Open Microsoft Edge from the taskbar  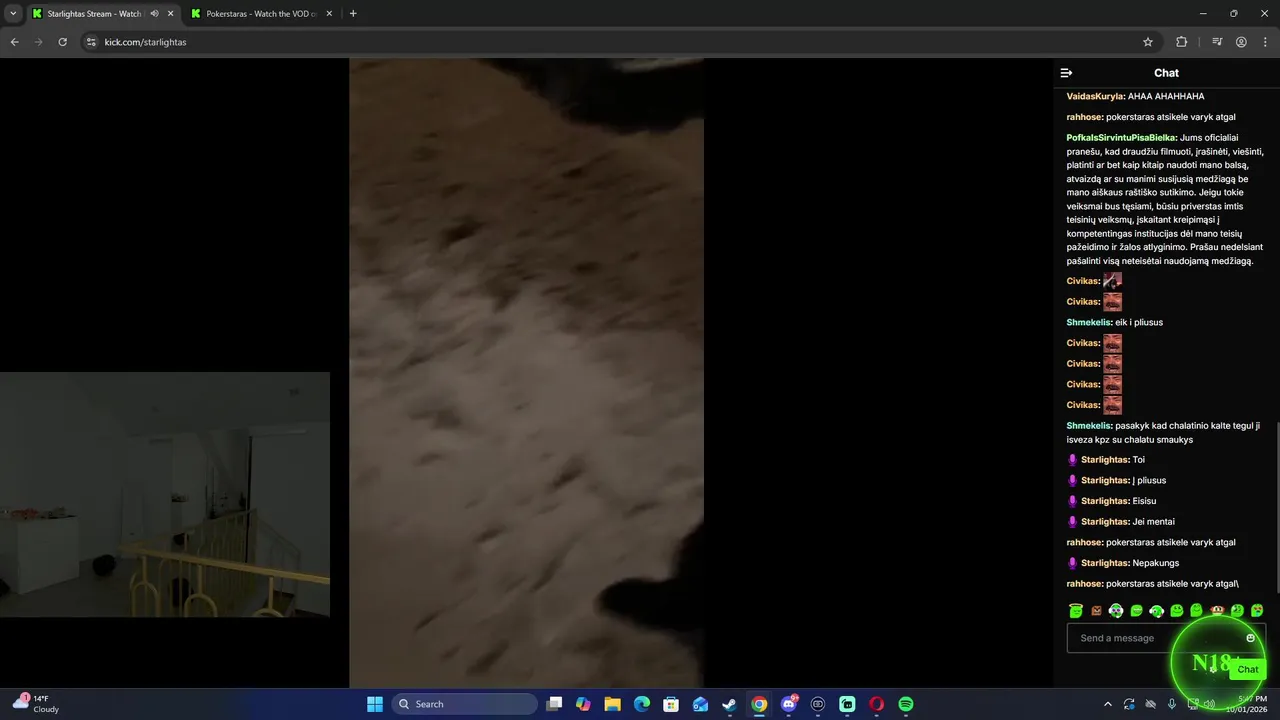pos(642,704)
